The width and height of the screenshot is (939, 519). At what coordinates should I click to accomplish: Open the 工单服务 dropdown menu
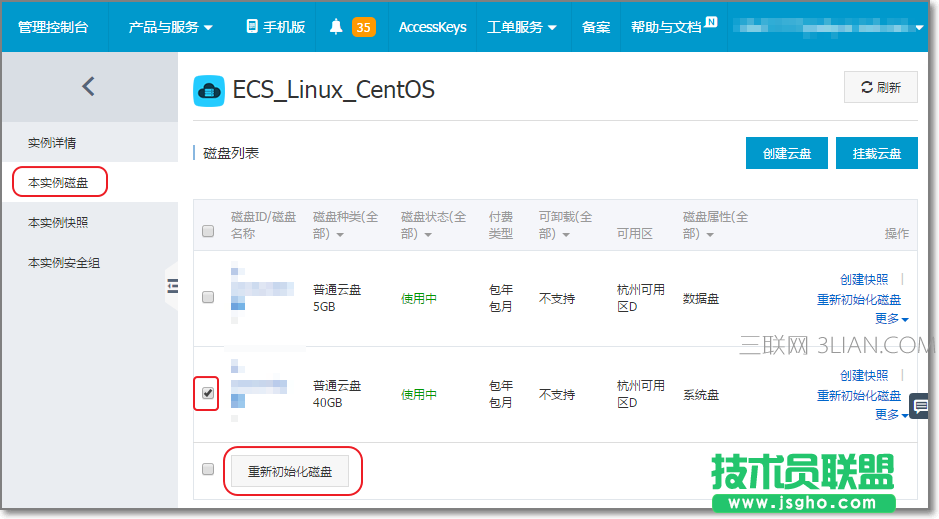click(521, 27)
